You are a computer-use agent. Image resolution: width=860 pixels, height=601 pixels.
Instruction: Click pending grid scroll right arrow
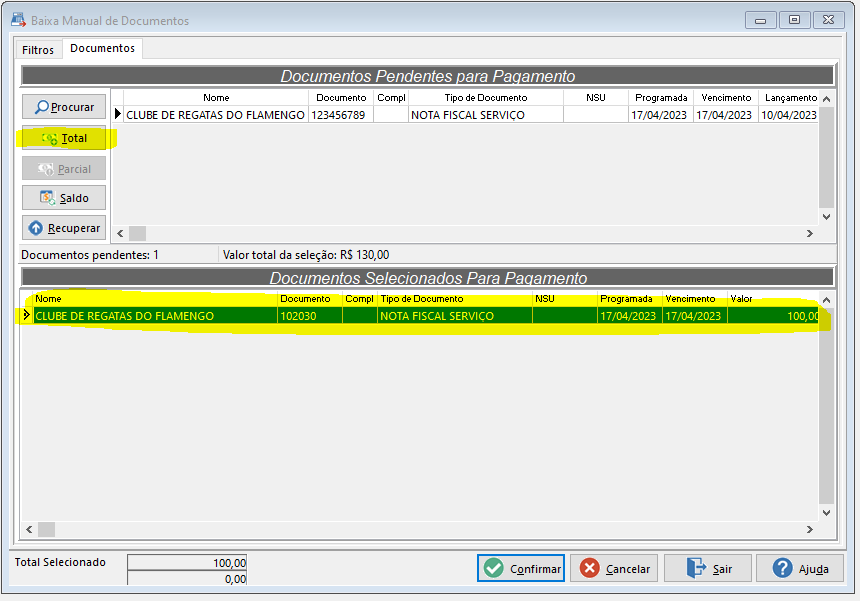[810, 234]
